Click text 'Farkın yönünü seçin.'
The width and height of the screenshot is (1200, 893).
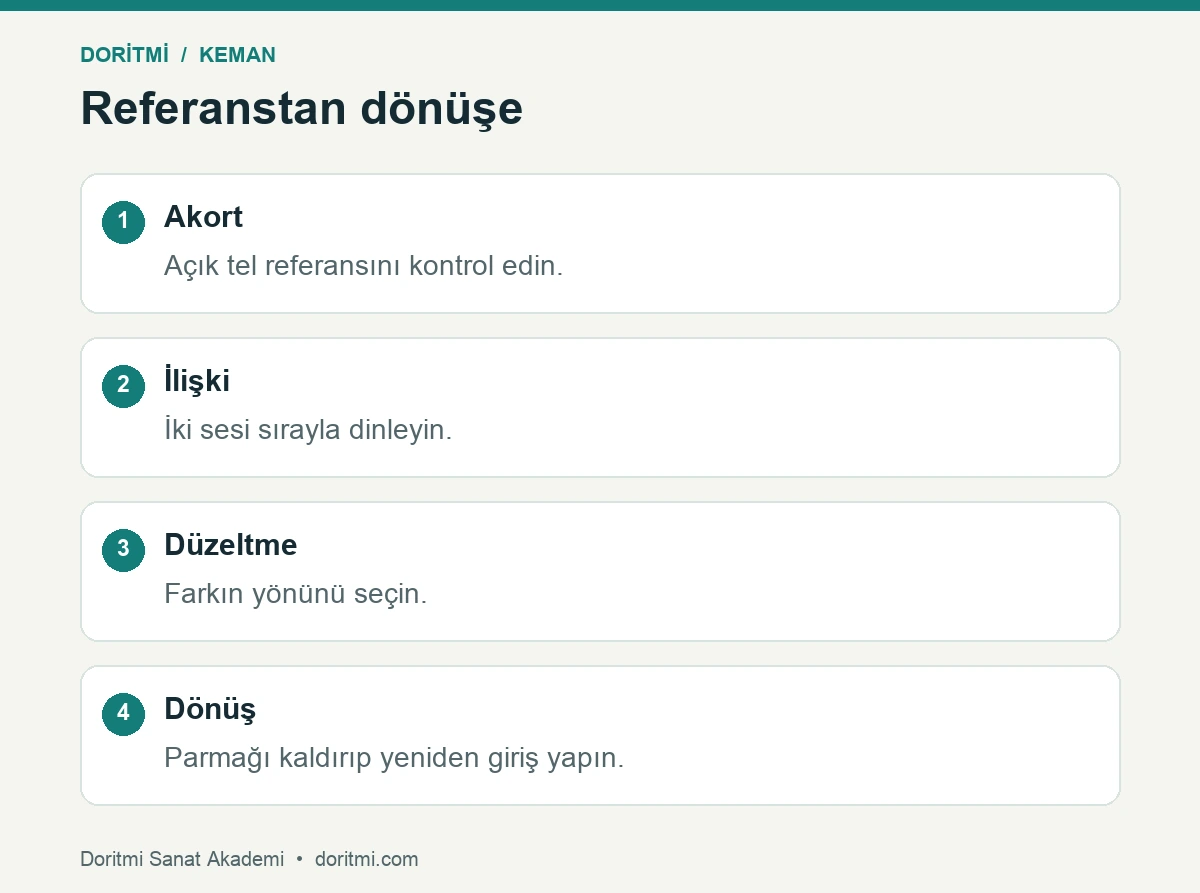point(296,595)
